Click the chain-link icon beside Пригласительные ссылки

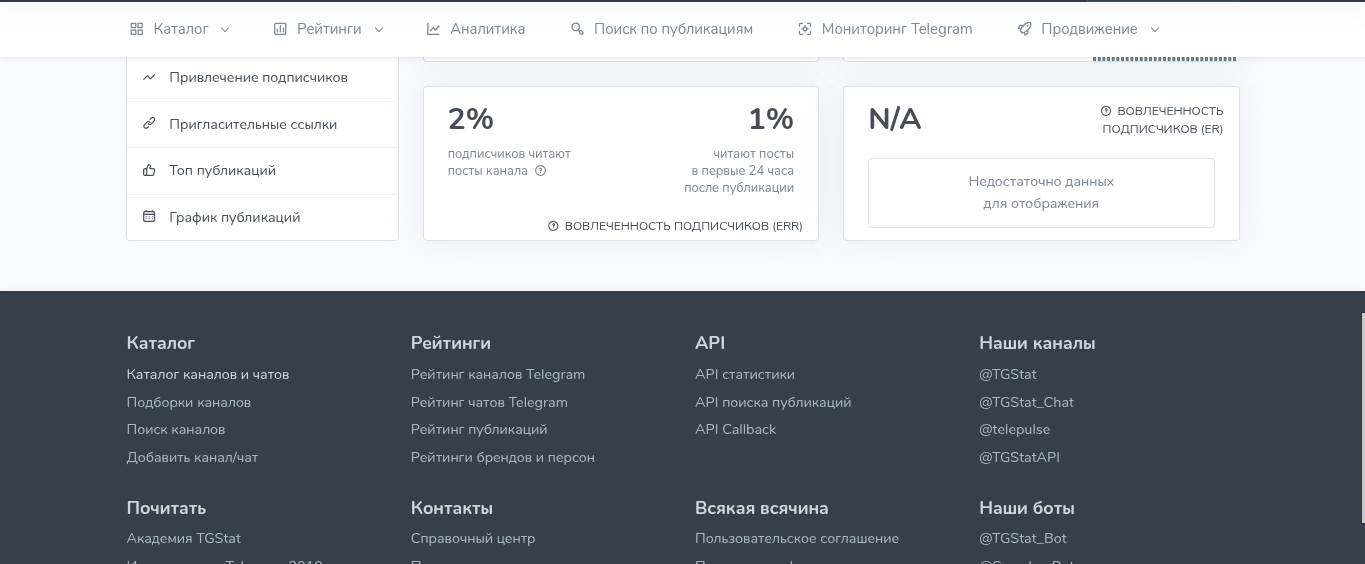[149, 124]
